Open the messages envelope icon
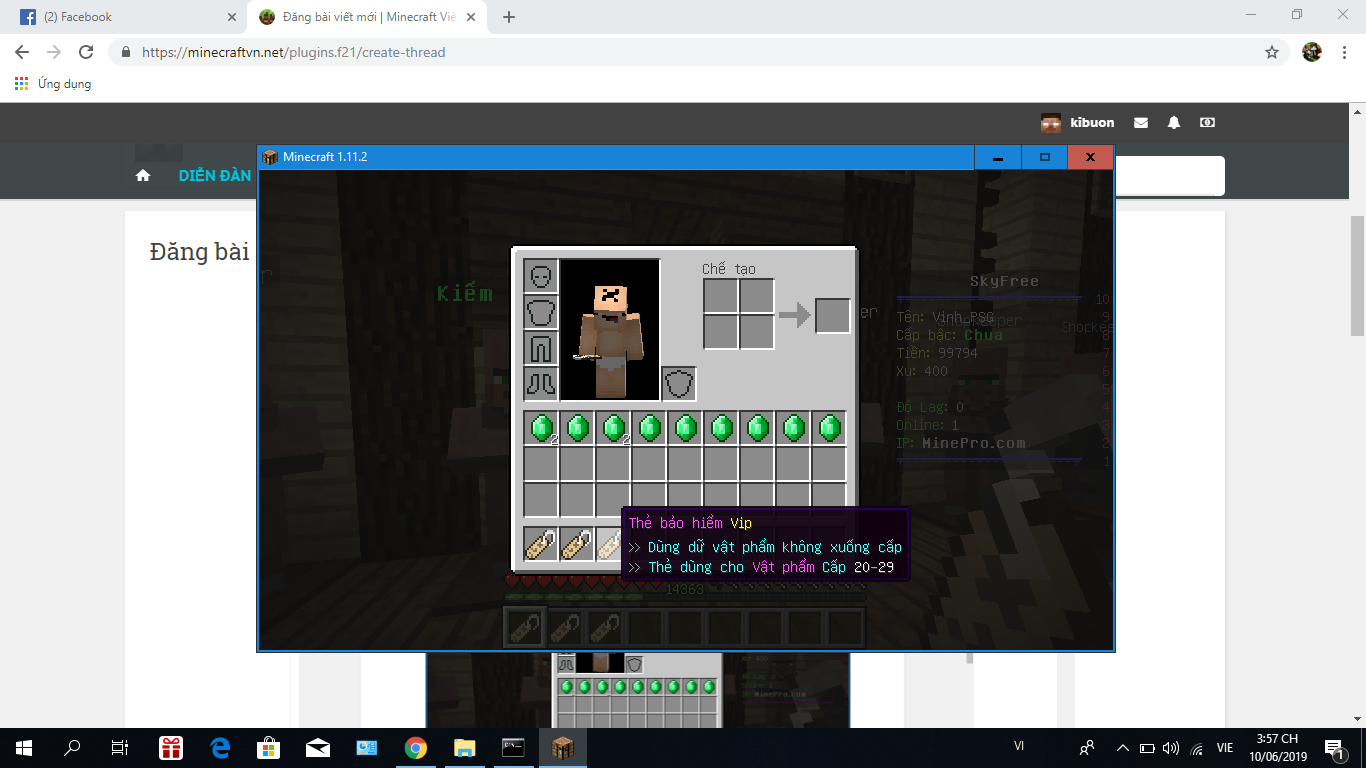This screenshot has height=768, width=1366. (1141, 123)
